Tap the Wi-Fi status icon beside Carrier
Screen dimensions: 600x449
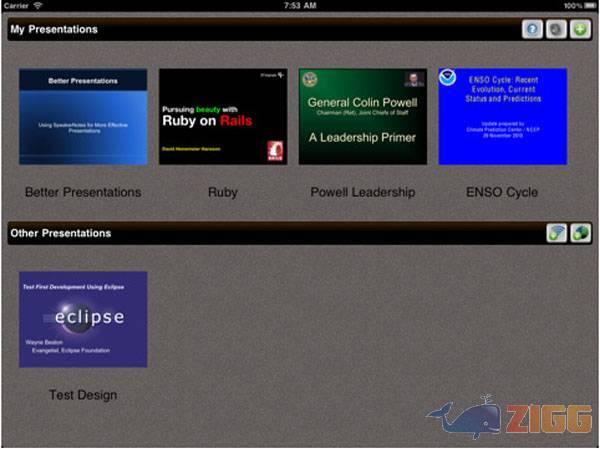point(38,5)
